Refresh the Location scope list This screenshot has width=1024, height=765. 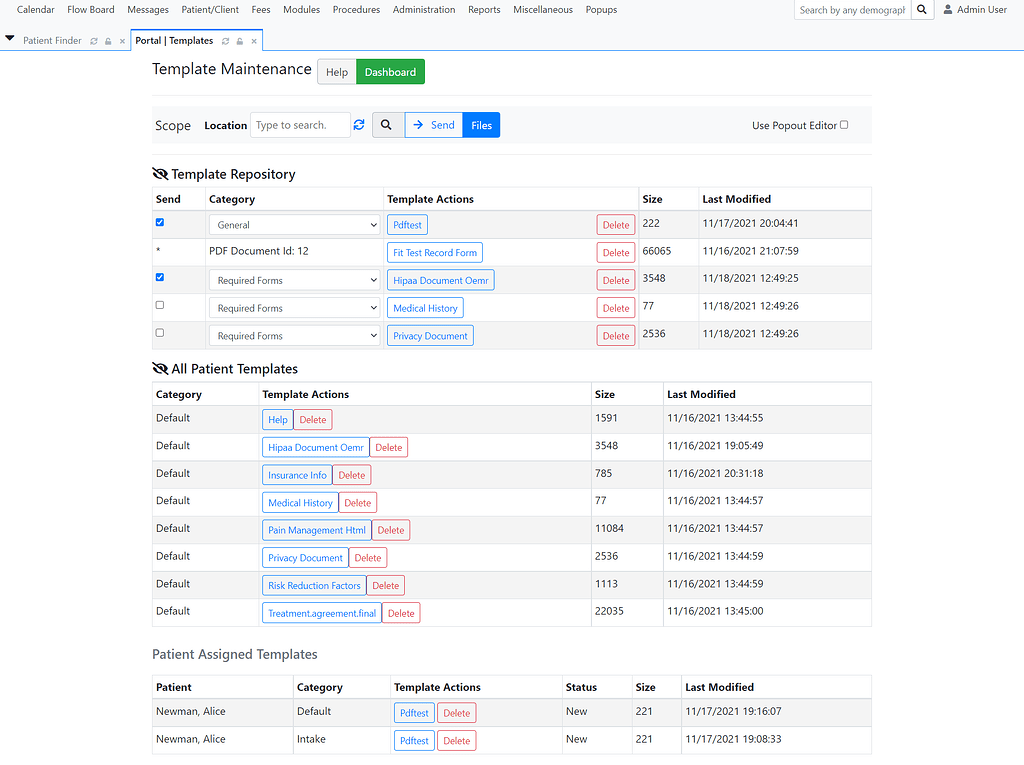(x=359, y=124)
